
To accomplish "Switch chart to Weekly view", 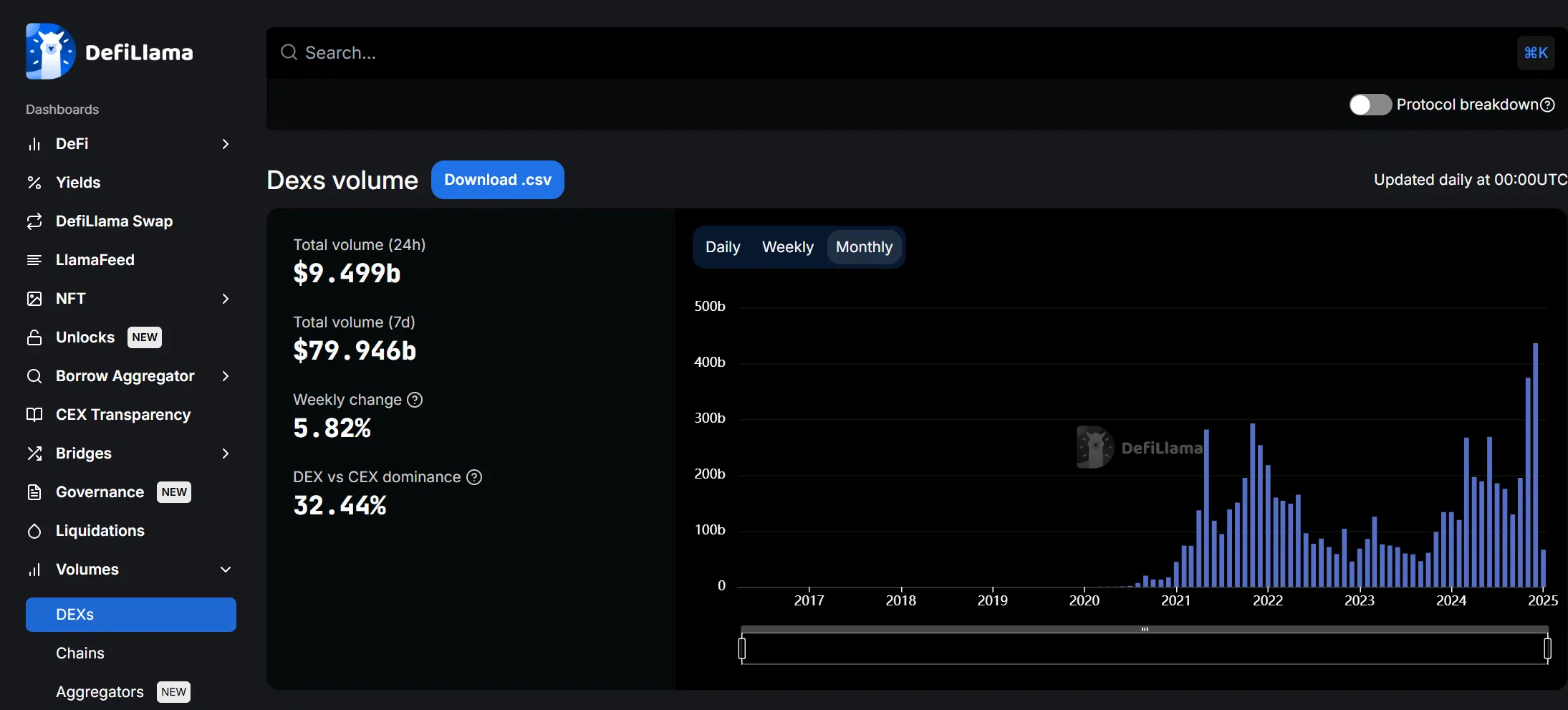I will (788, 247).
